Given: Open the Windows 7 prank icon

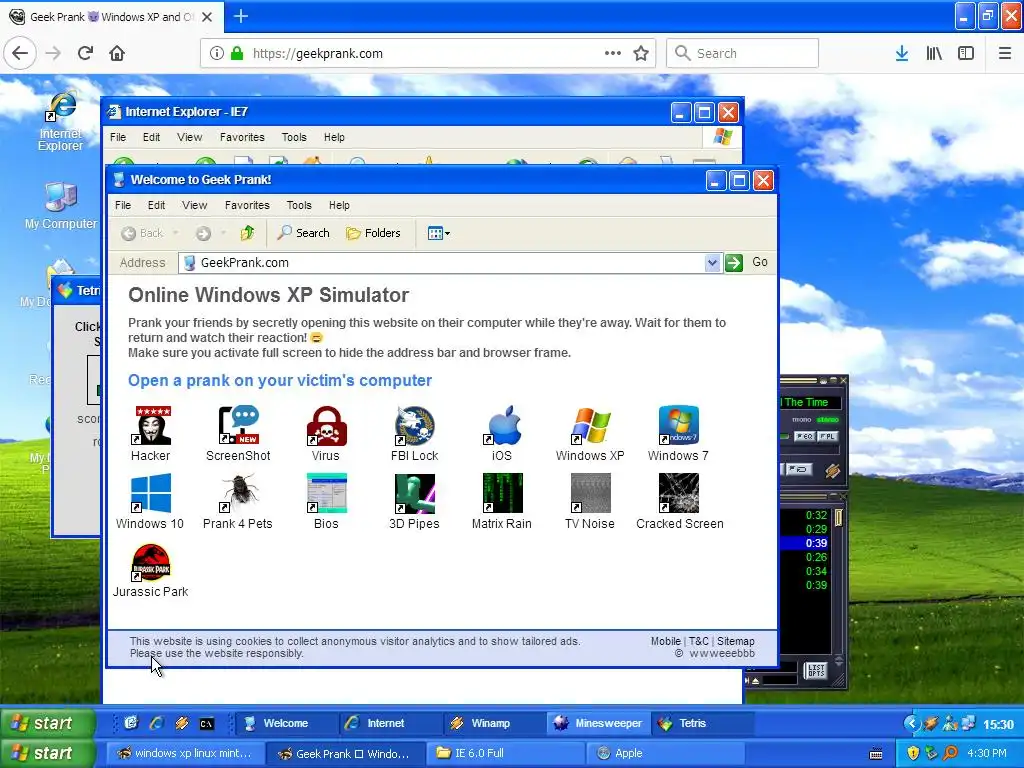Looking at the screenshot, I should (x=679, y=434).
